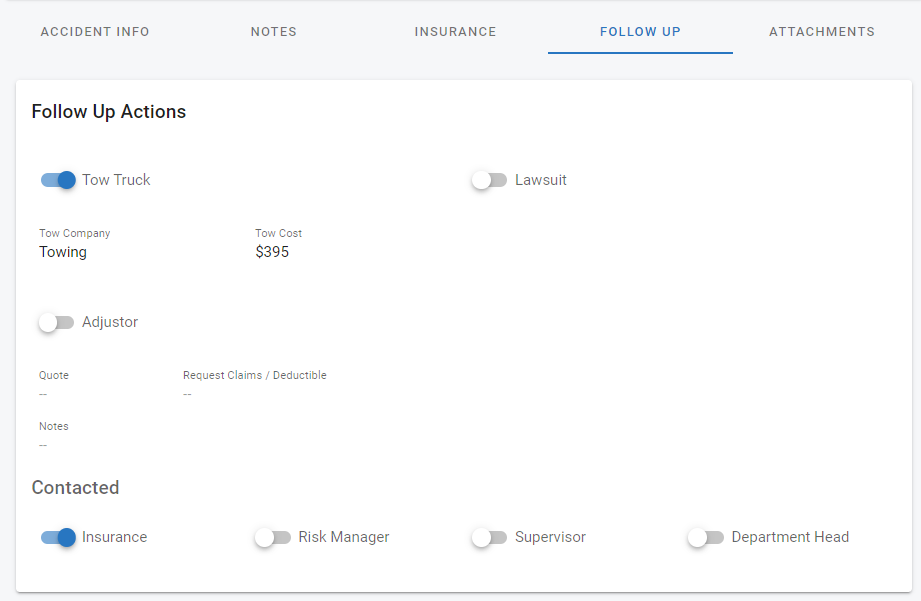This screenshot has width=921, height=601.
Task: Click the Notes field under Adjustor
Action: (x=43, y=444)
